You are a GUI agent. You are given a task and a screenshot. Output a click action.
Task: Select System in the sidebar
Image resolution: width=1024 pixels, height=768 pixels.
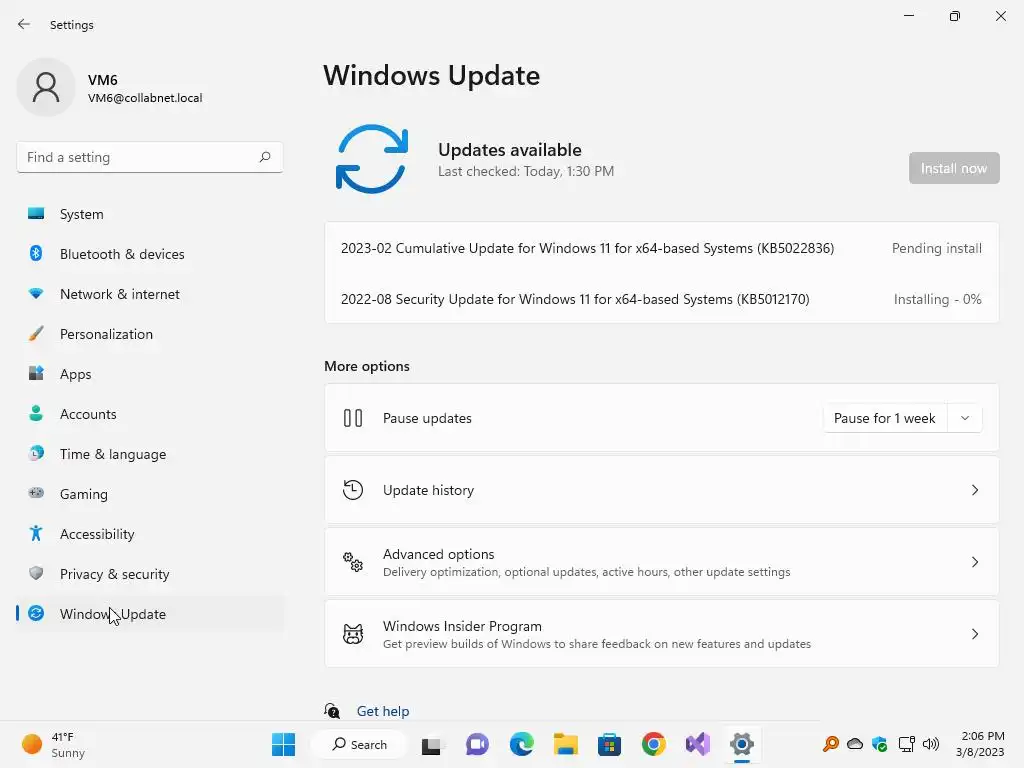[x=150, y=214]
